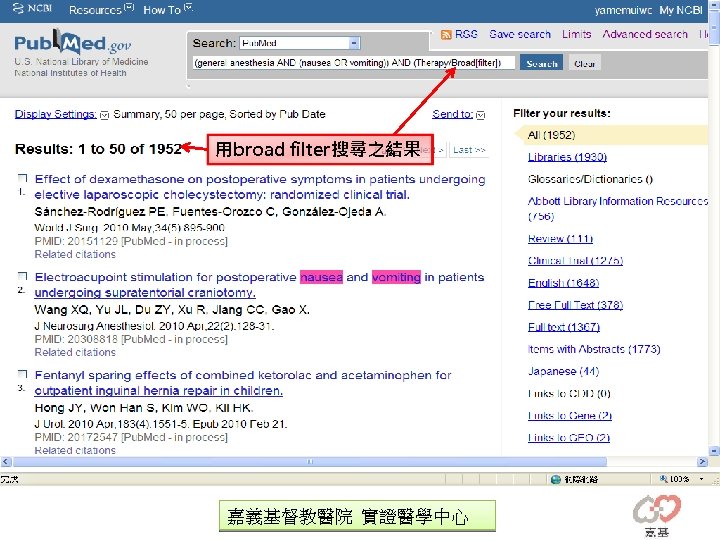The width and height of the screenshot is (720, 540).
Task: Filter results by Full text (1367)
Action: (563, 327)
